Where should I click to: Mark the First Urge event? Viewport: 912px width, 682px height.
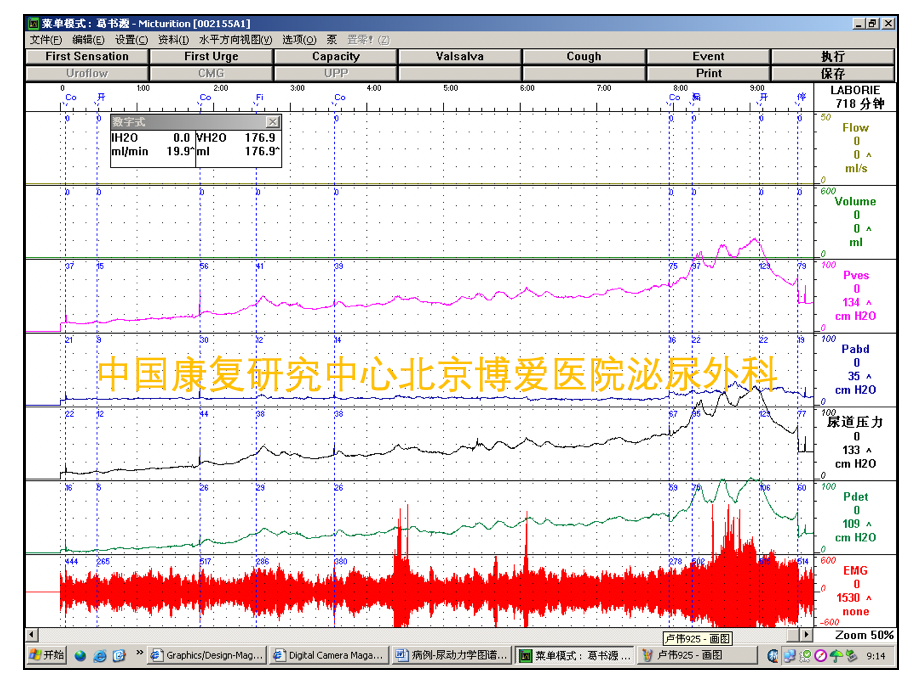[x=211, y=56]
